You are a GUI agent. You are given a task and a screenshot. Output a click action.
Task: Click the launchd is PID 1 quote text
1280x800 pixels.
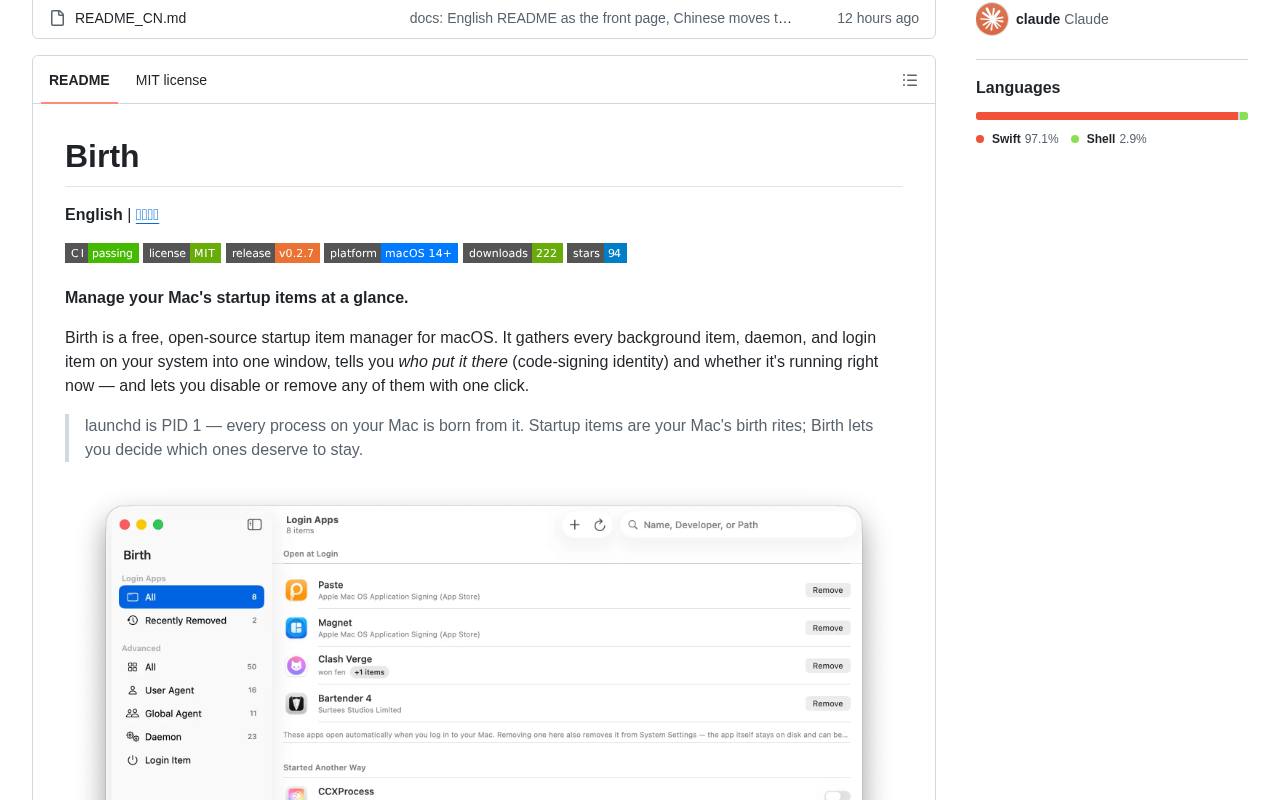pyautogui.click(x=479, y=438)
